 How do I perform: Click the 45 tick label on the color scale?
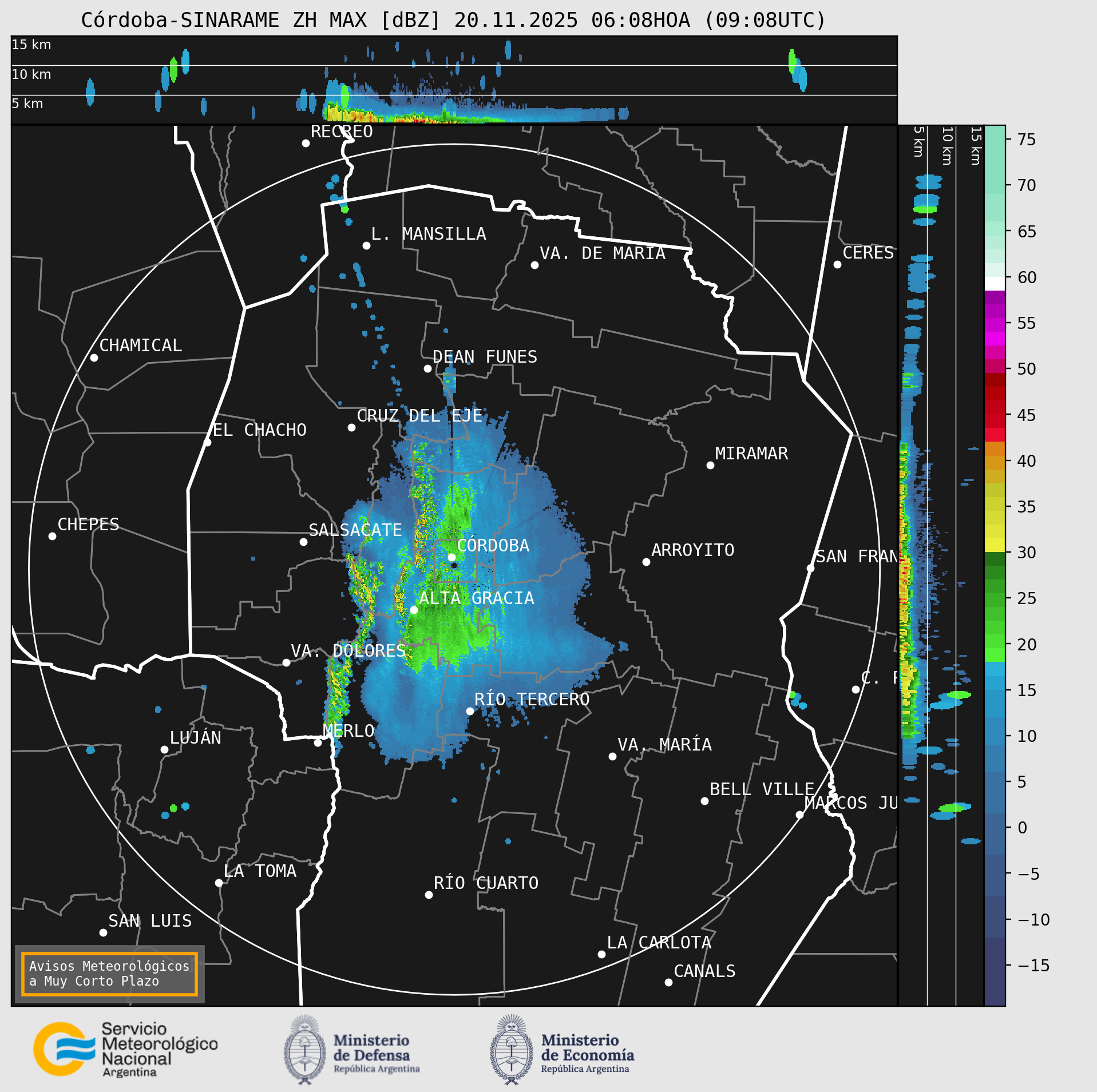(1027, 415)
